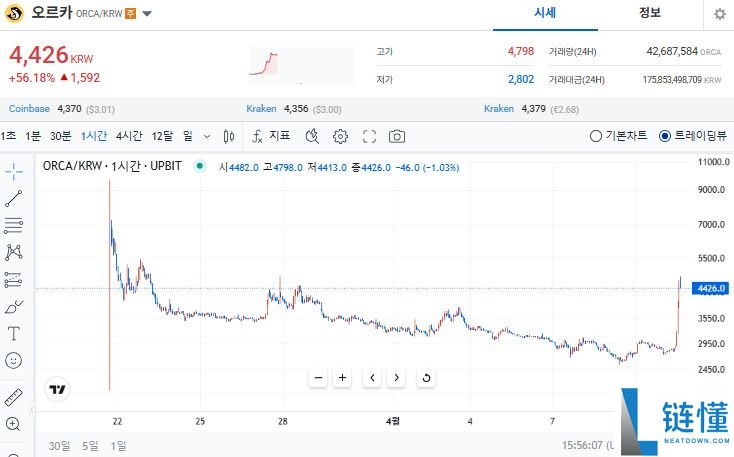Click the chart symbol title ORCA/KRW · 1시간 · UPBIT
The image size is (734, 457).
point(112,166)
